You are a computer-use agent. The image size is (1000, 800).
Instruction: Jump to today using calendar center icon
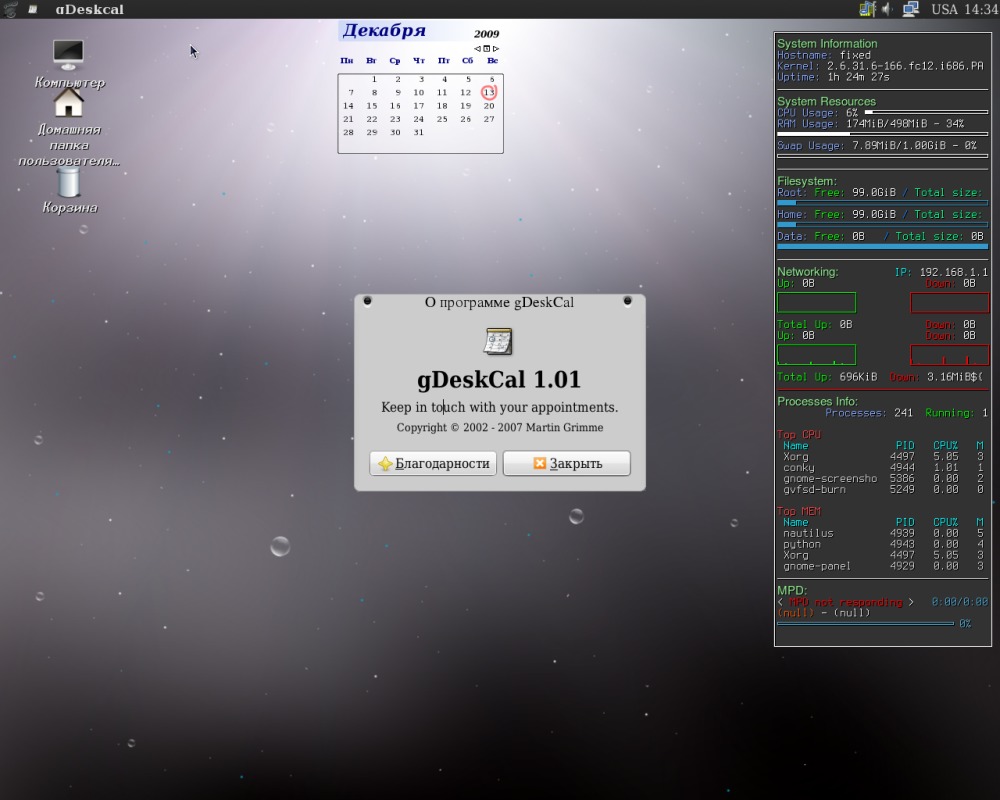487,48
